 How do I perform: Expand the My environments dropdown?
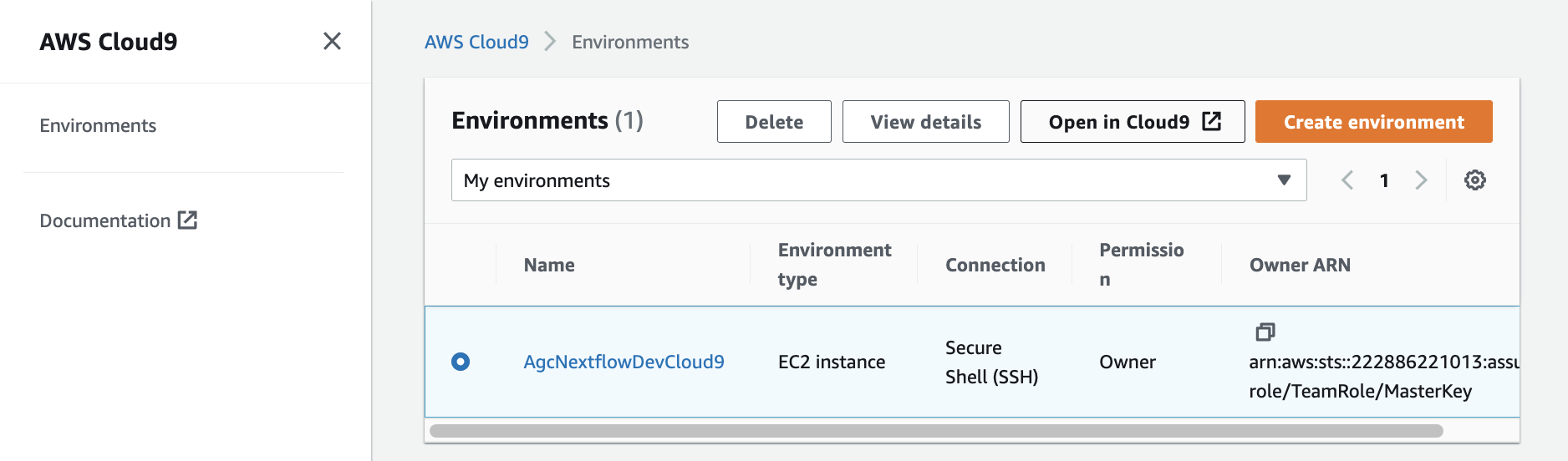tap(878, 180)
